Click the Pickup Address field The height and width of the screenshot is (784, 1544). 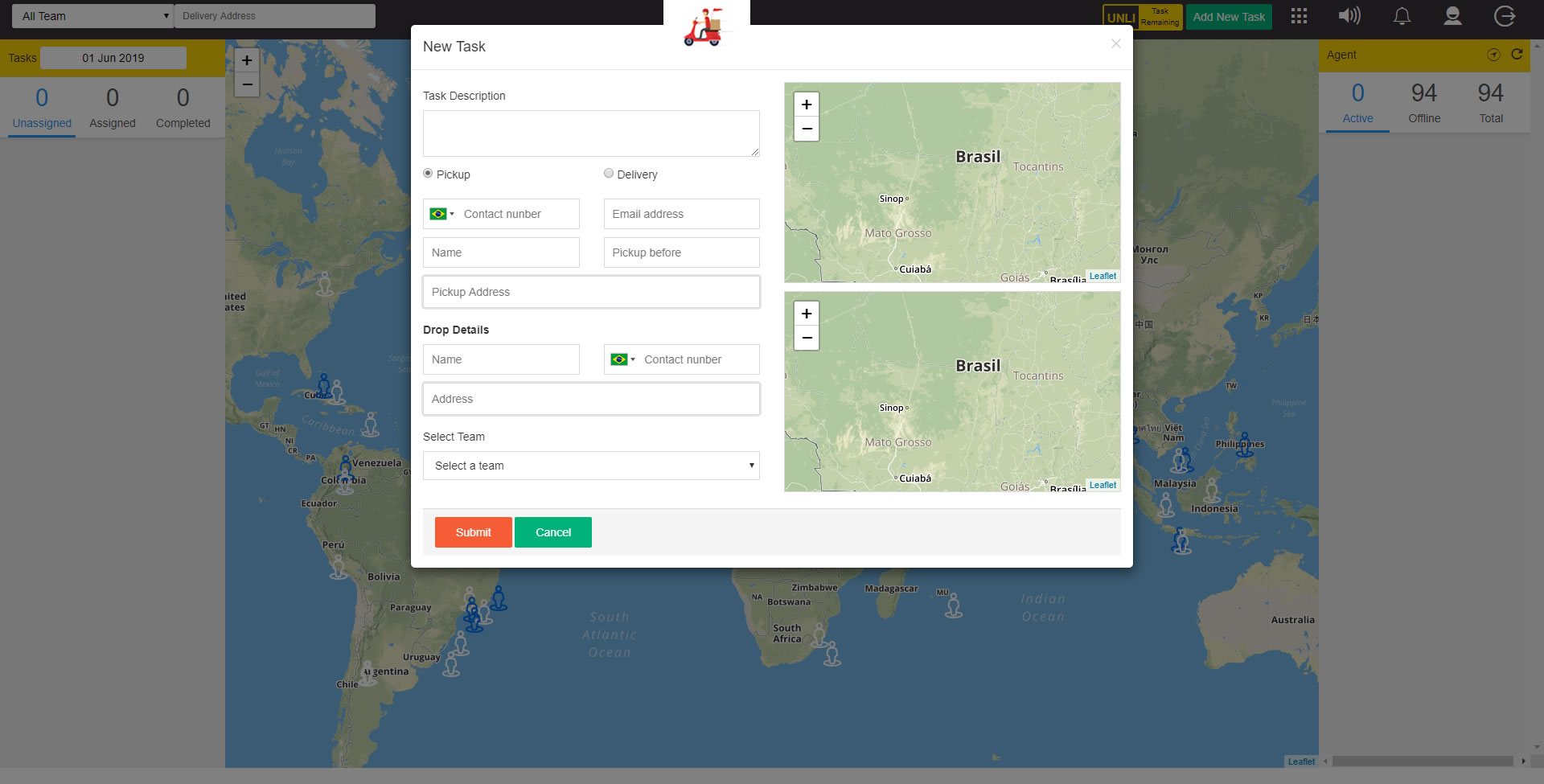(591, 292)
